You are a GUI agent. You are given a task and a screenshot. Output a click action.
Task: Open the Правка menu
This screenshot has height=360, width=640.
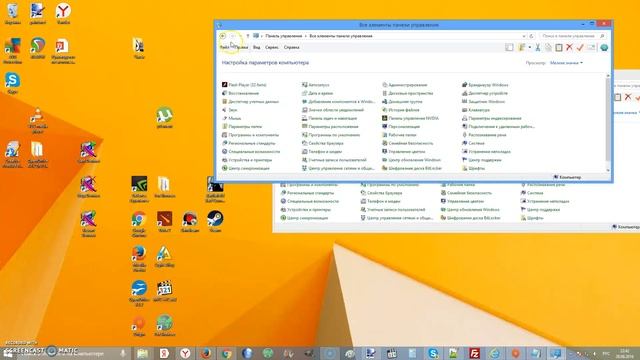pyautogui.click(x=241, y=47)
